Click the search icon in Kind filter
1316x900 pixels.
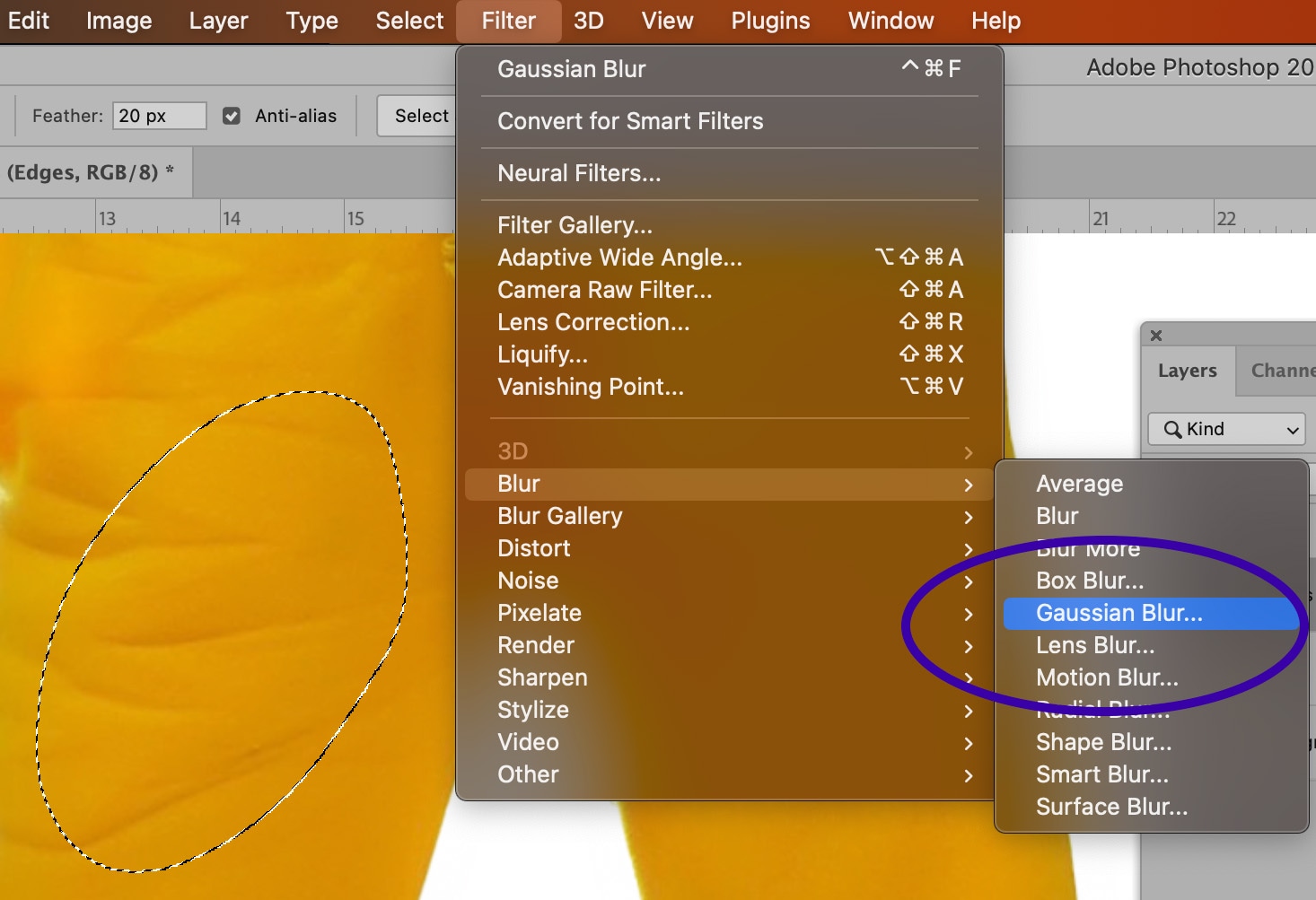point(1171,430)
